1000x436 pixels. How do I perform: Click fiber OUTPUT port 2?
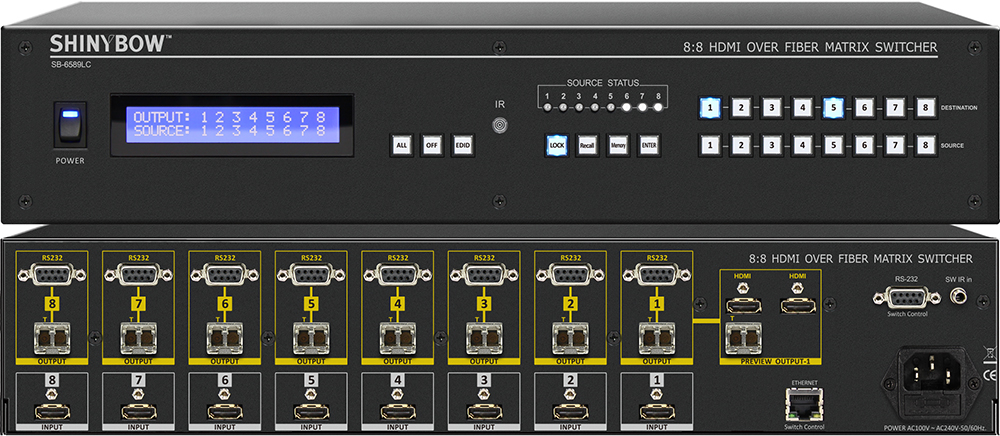pyautogui.click(x=570, y=337)
